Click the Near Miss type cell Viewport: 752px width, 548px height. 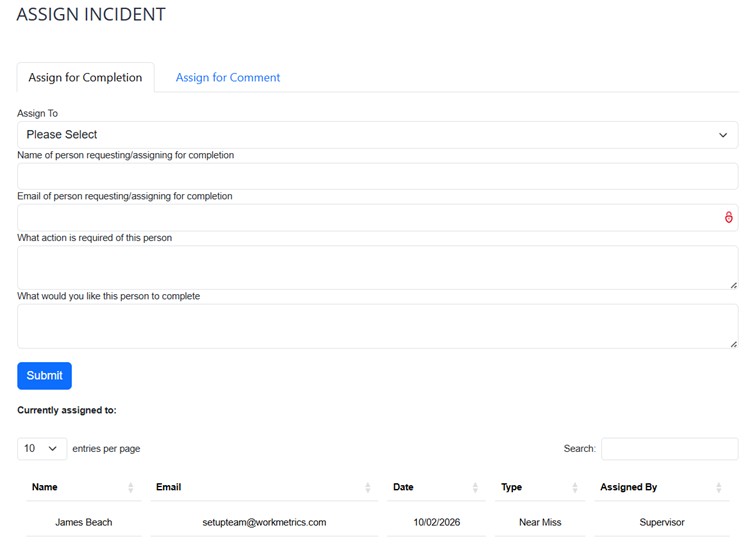pyautogui.click(x=540, y=523)
